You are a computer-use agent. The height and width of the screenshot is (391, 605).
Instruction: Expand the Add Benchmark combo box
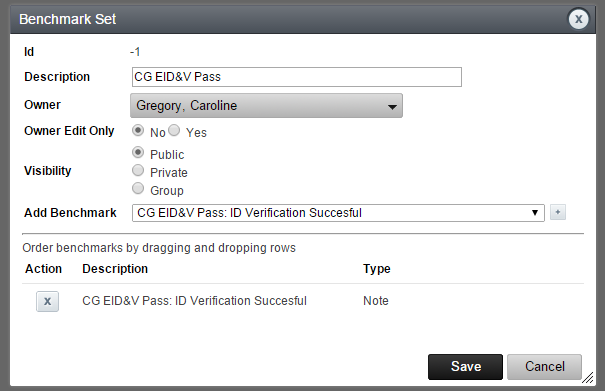tap(338, 213)
